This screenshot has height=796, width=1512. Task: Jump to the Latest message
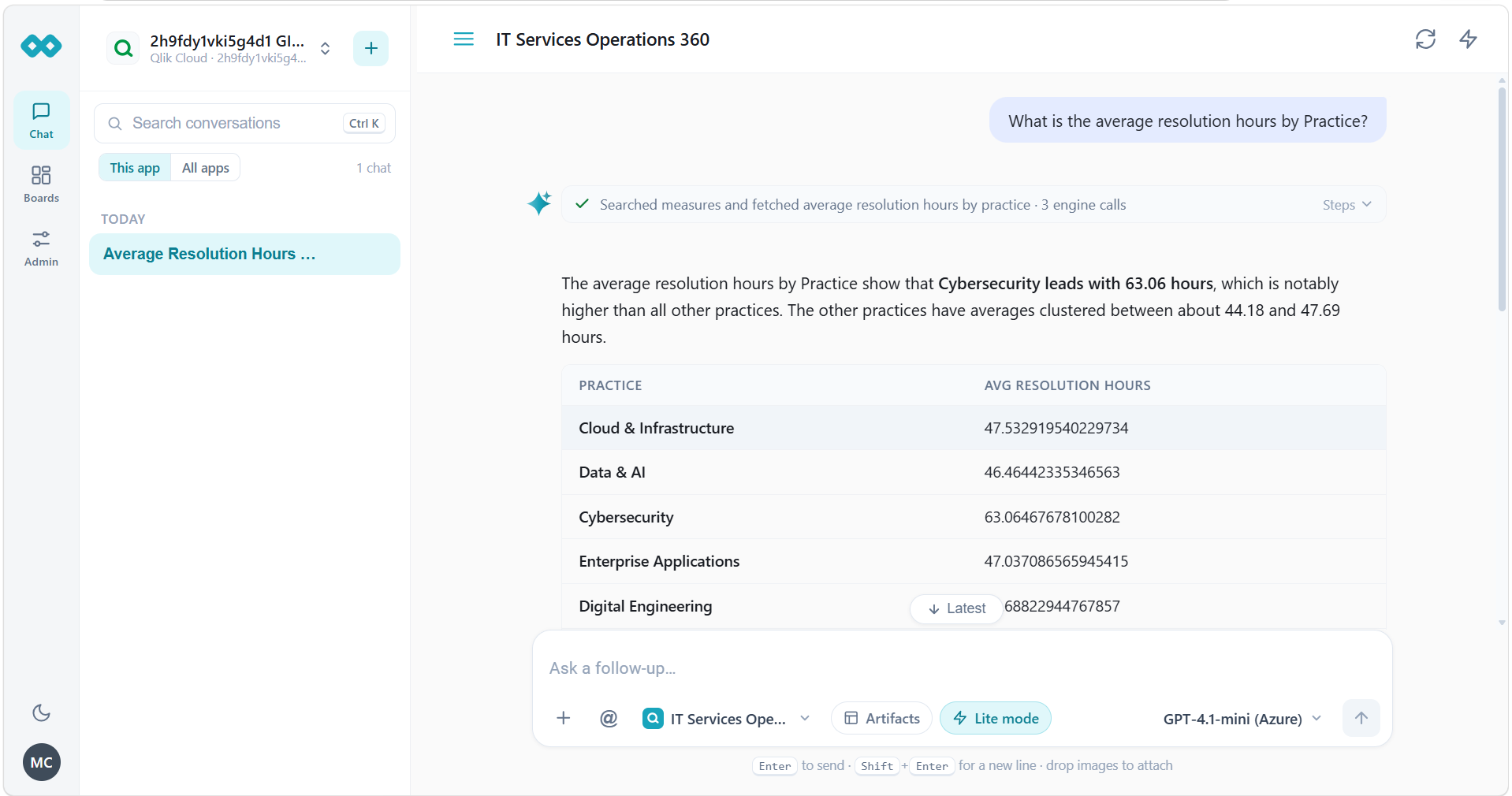956,608
